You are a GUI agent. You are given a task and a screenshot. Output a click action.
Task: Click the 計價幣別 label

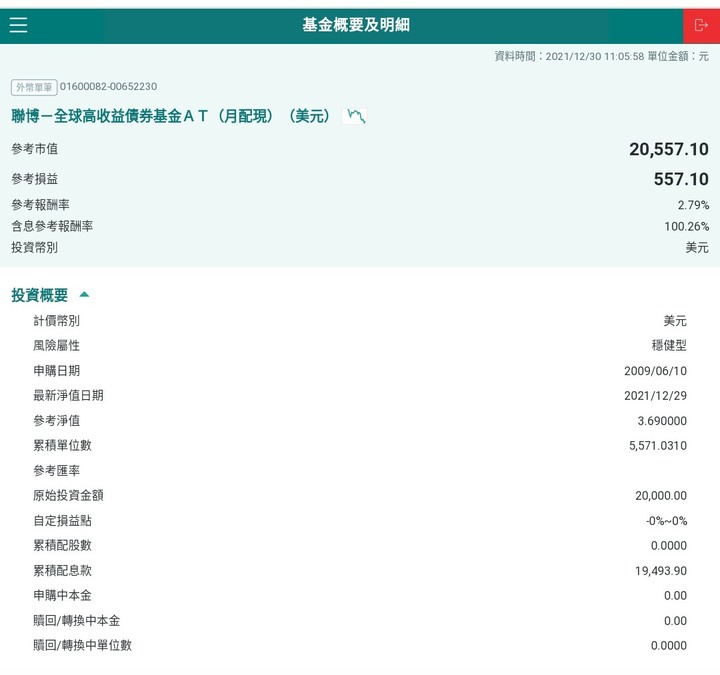click(56, 321)
